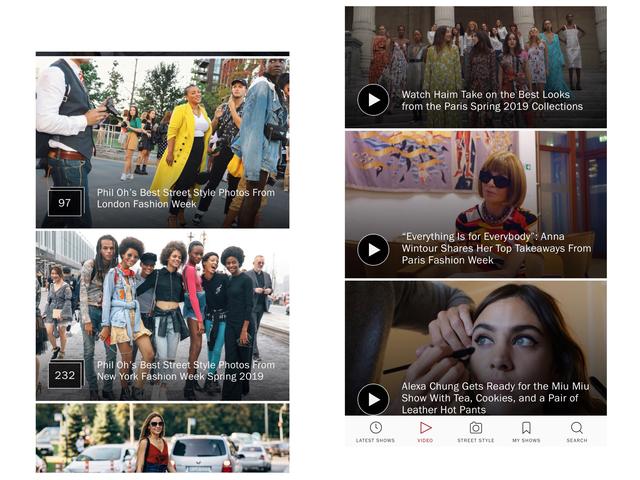Viewport: 640px width, 480px height.
Task: Tap the My Shows bookmark icon
Action: tap(526, 428)
